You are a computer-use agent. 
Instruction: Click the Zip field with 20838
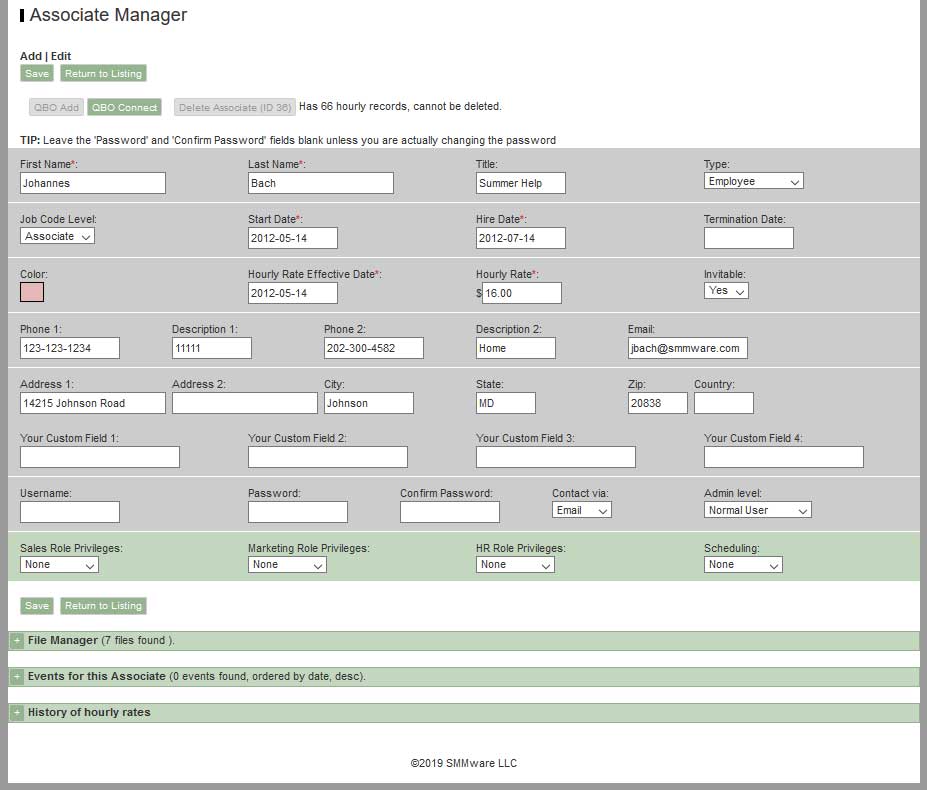coord(657,403)
